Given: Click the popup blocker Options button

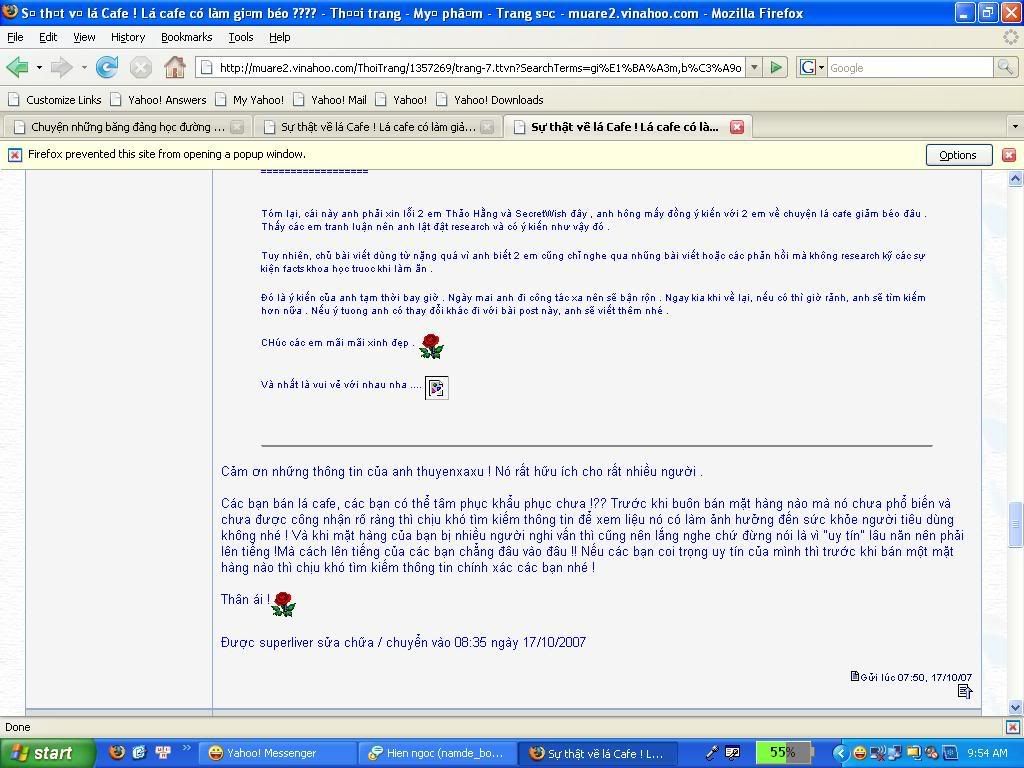Looking at the screenshot, I should point(957,155).
